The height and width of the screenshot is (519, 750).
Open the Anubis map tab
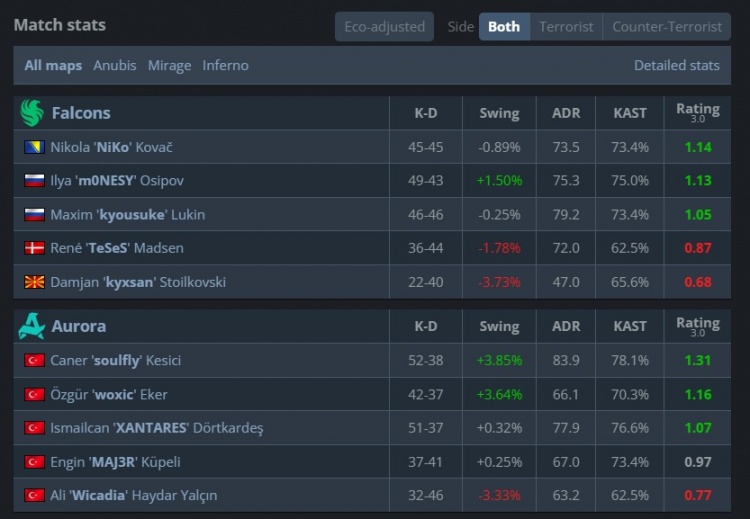(x=115, y=65)
